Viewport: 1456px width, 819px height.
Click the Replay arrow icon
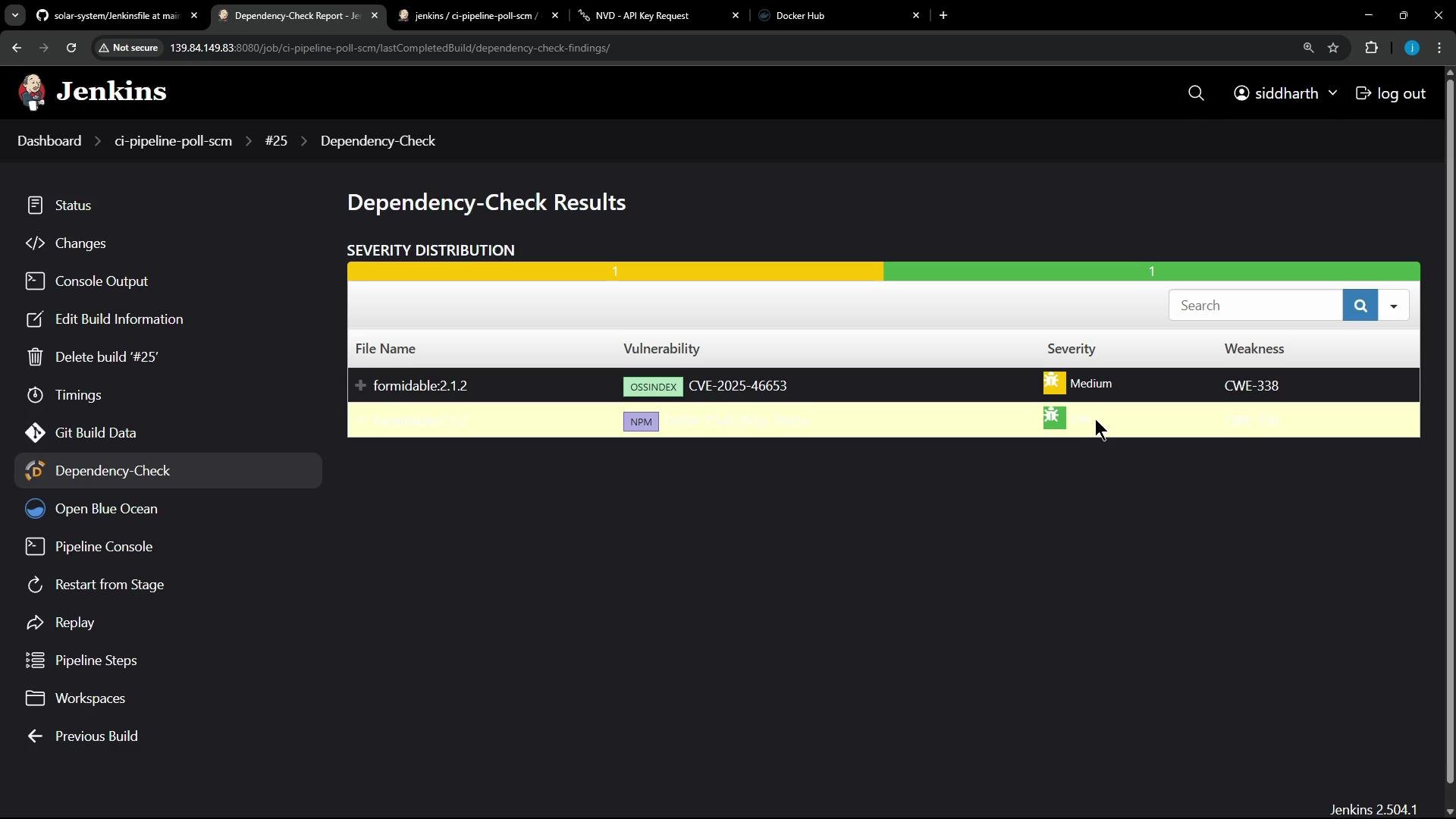click(35, 623)
